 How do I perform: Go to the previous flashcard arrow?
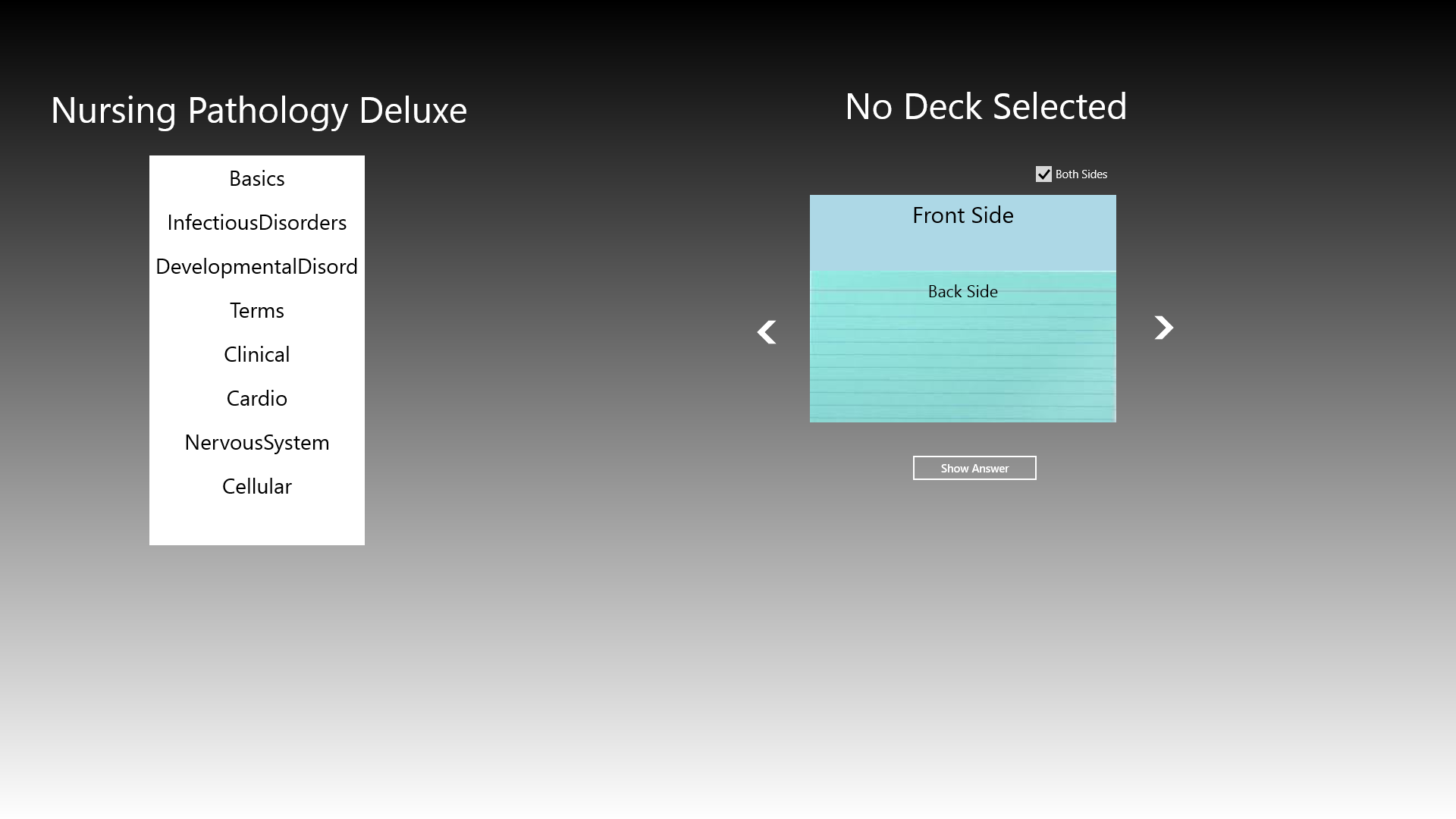click(x=767, y=331)
